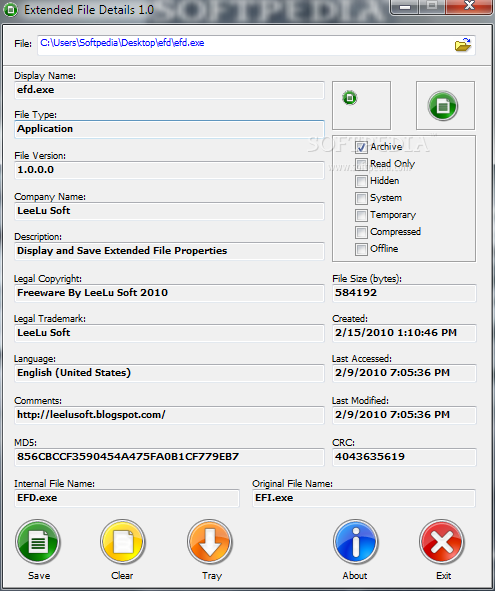This screenshot has height=591, width=495.
Task: Click the File Size (bytes): label
Action: (x=367, y=279)
